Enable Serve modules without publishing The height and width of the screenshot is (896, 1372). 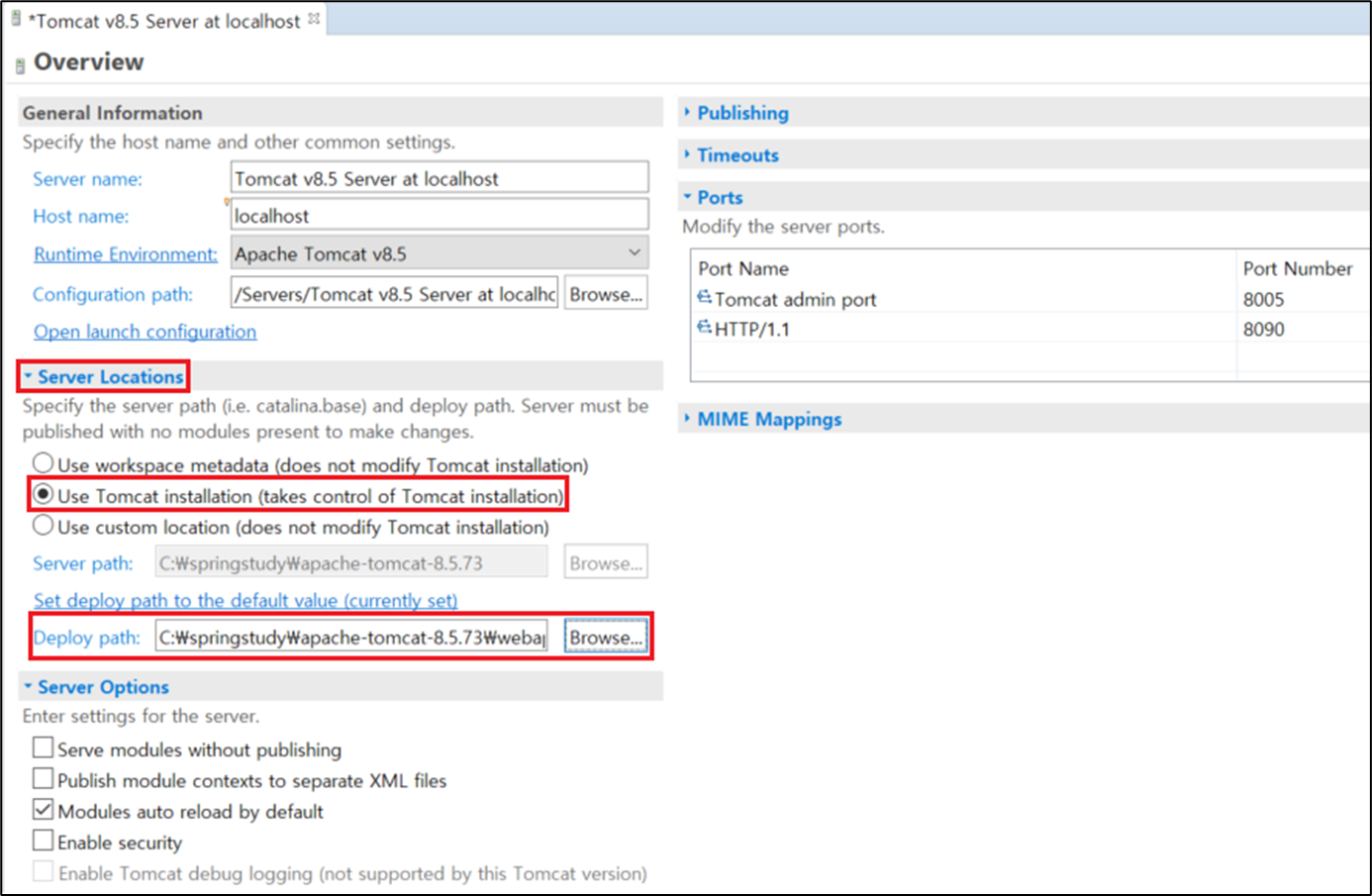tap(43, 747)
